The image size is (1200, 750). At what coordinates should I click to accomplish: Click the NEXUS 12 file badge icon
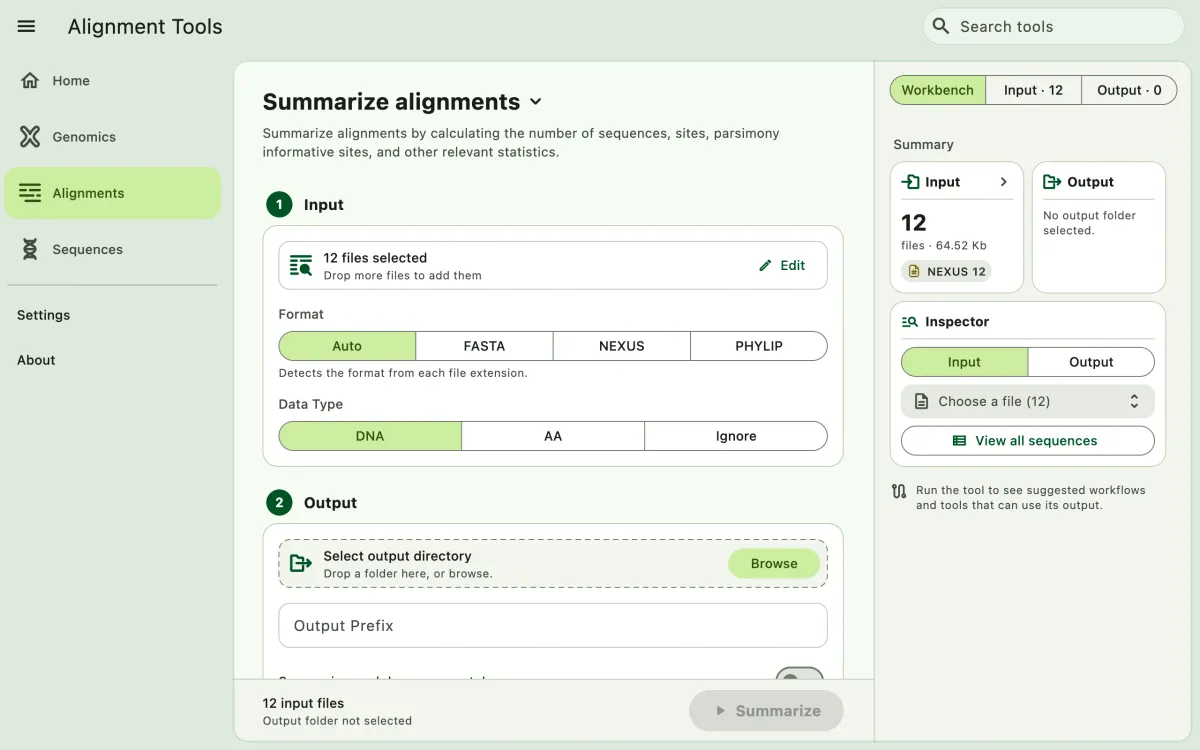[x=914, y=271]
